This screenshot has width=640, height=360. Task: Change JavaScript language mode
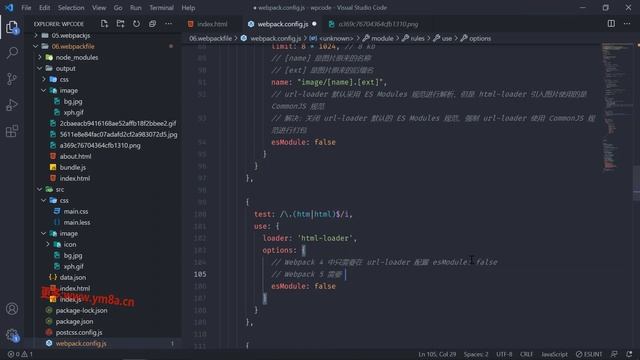point(554,354)
